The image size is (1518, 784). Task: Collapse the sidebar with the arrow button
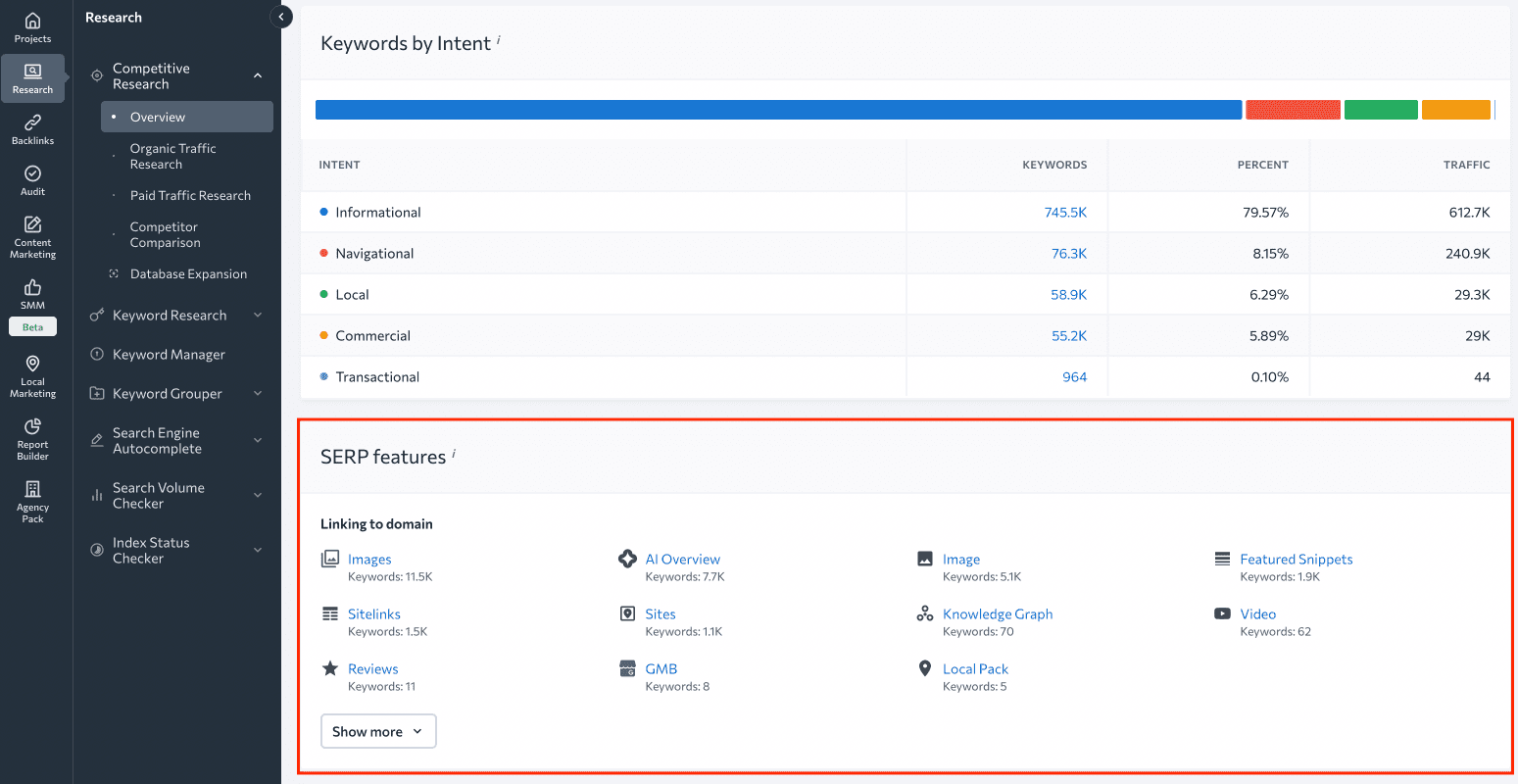(x=281, y=17)
